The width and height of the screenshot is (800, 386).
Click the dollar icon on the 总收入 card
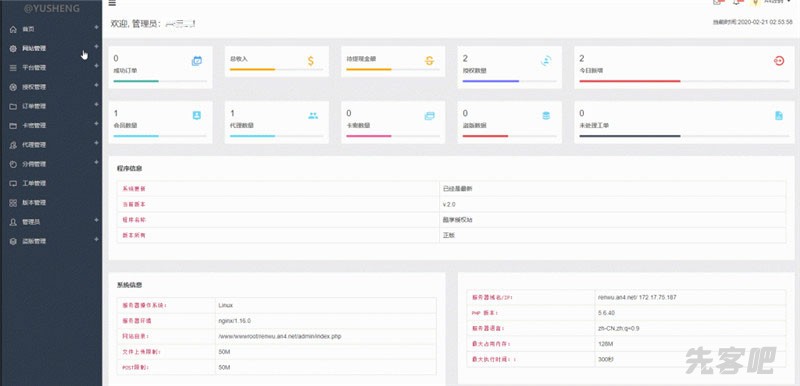click(x=311, y=61)
